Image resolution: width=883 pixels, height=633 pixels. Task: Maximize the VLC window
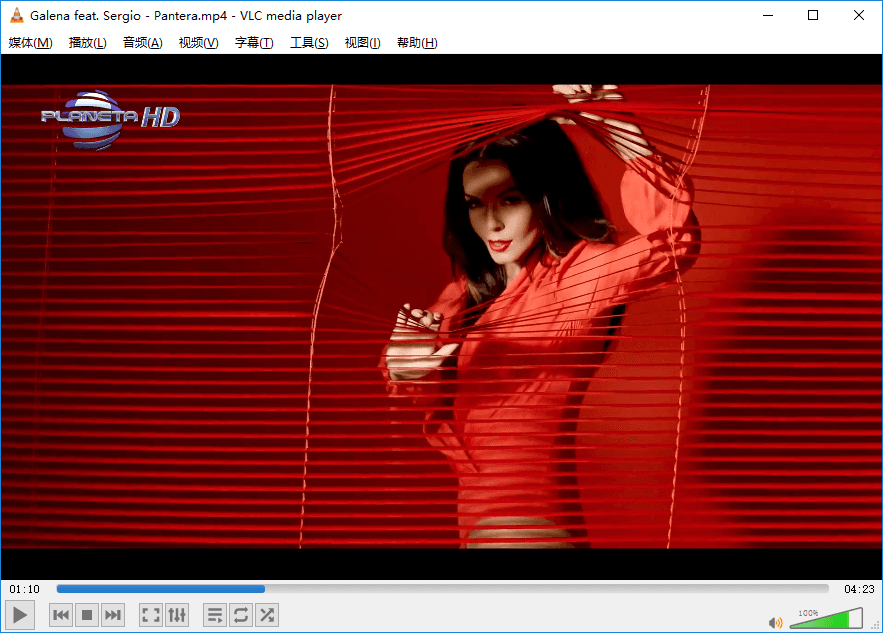click(813, 15)
